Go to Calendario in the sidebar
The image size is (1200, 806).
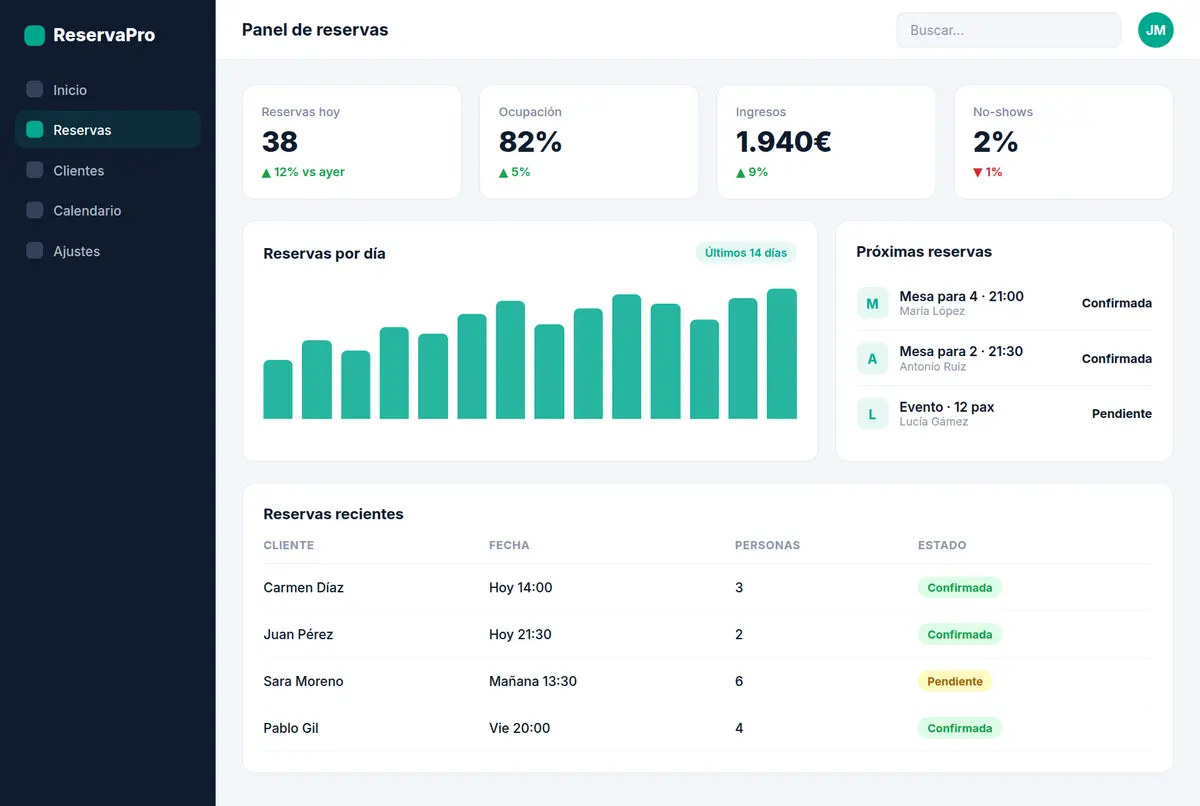pos(108,210)
